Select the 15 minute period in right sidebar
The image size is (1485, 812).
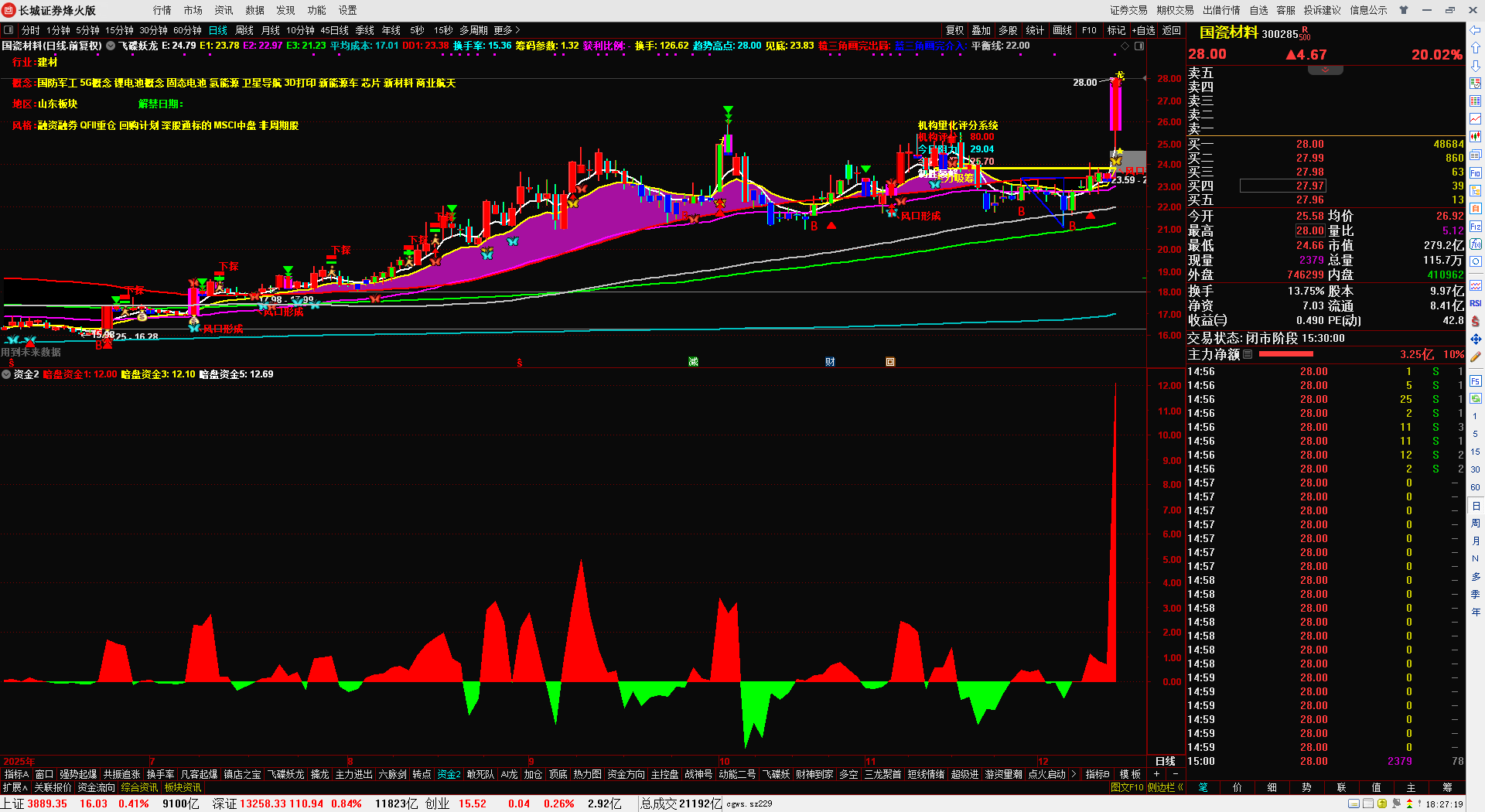(x=1476, y=452)
